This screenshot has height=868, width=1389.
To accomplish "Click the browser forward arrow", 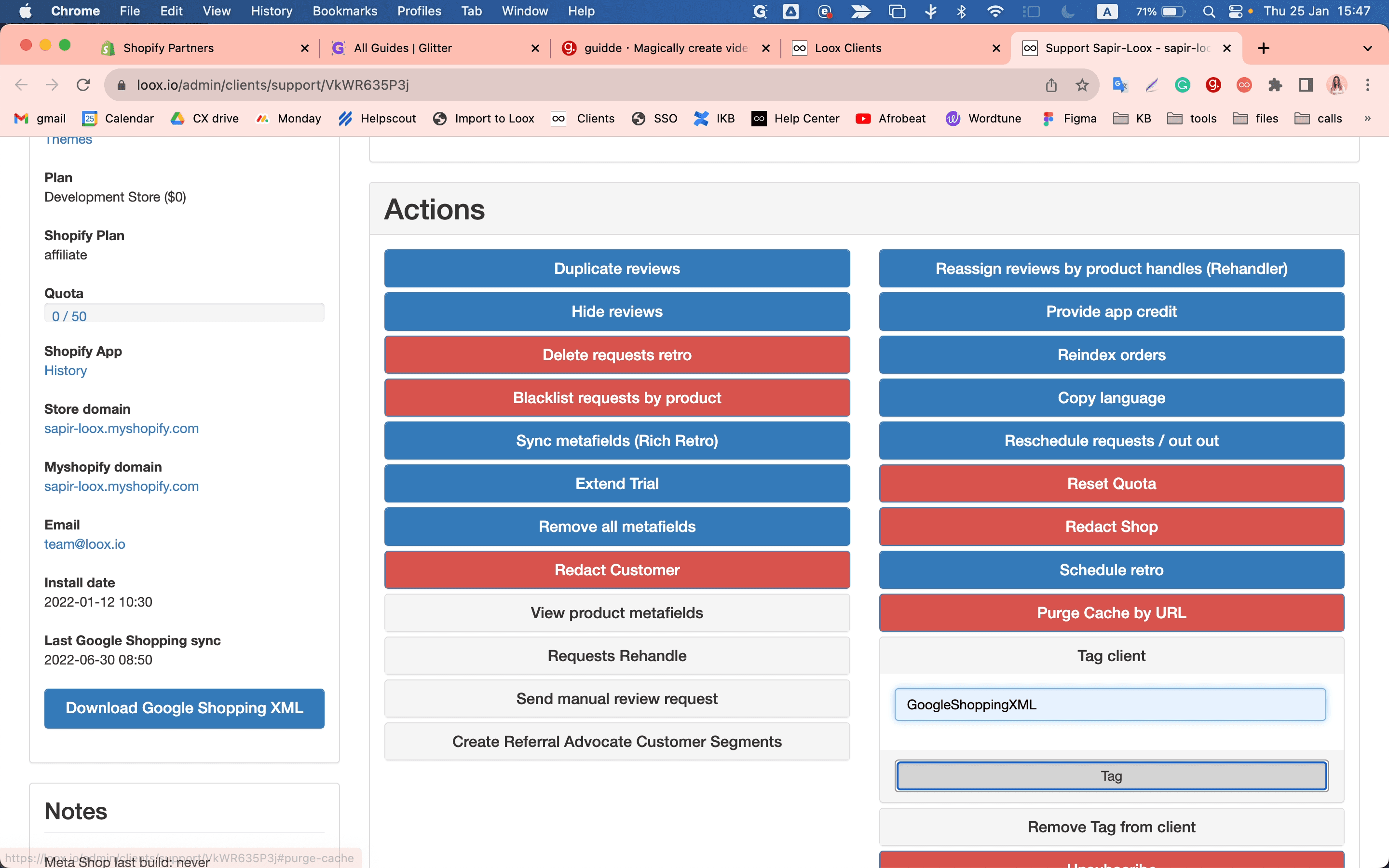I will [52, 85].
